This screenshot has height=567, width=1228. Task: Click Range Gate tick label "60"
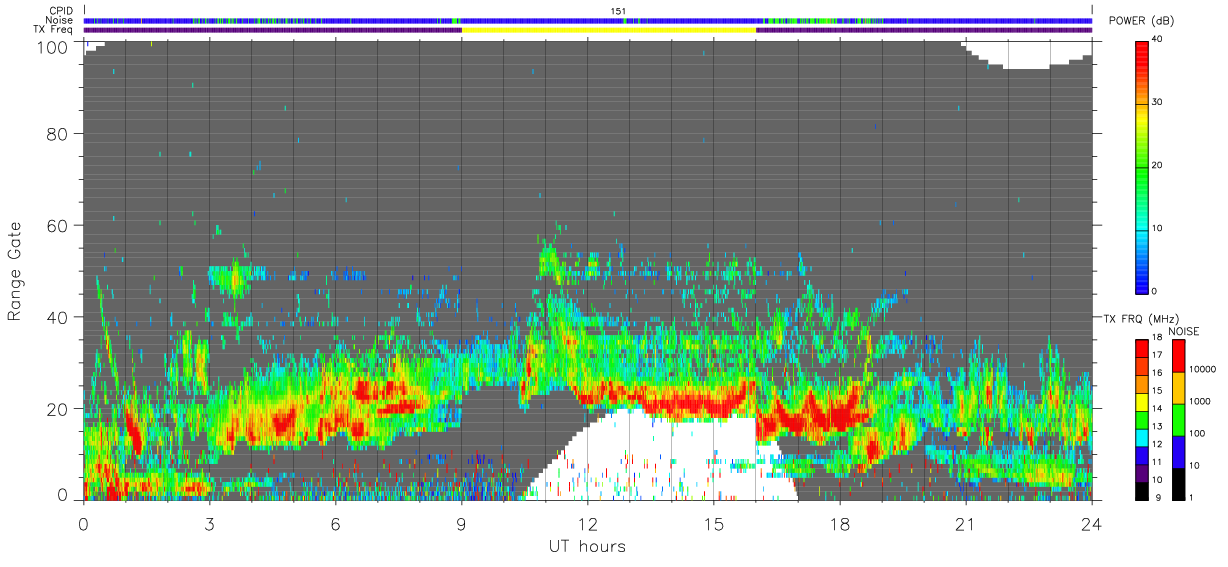tap(57, 225)
